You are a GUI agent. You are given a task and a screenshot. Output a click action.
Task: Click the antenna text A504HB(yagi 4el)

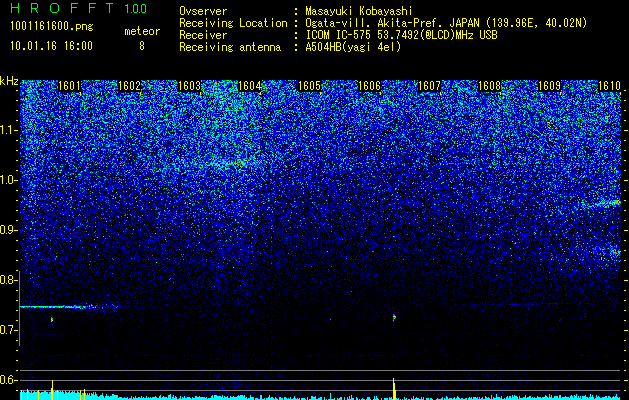[353, 47]
